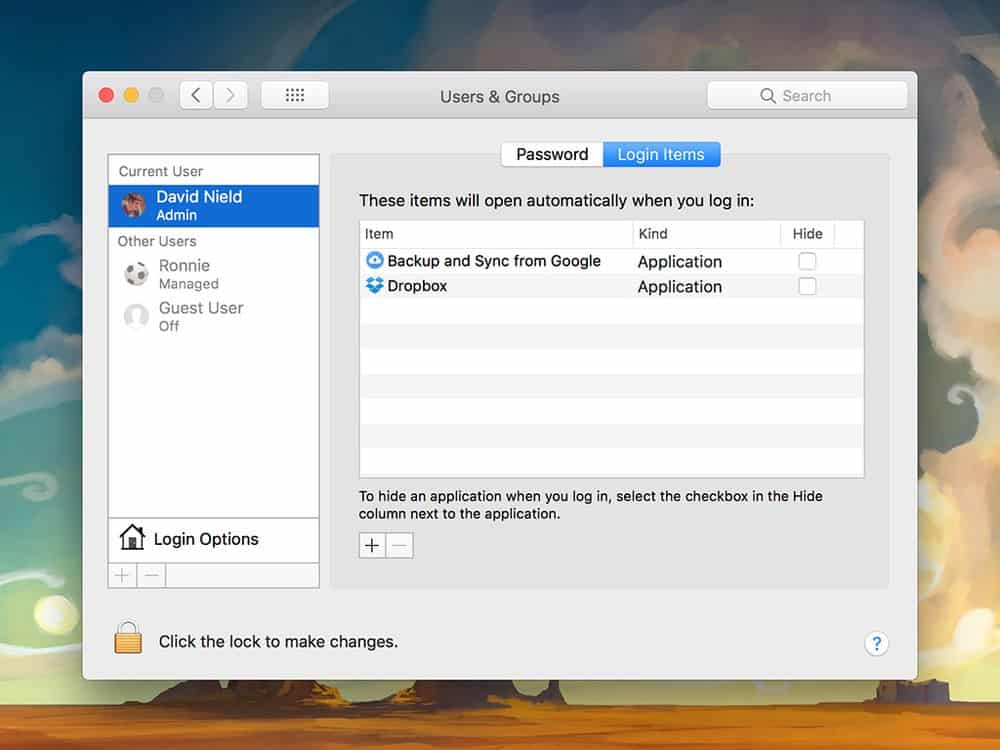Go forward with the right arrow button

[231, 96]
